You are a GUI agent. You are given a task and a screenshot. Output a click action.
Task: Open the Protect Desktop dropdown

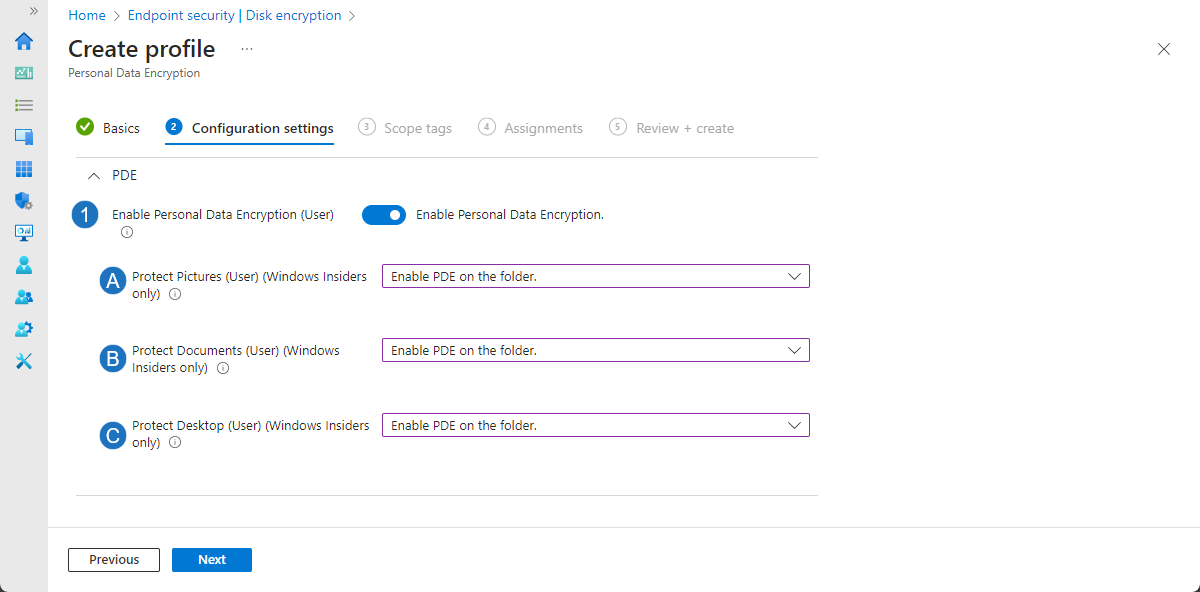[x=596, y=425]
